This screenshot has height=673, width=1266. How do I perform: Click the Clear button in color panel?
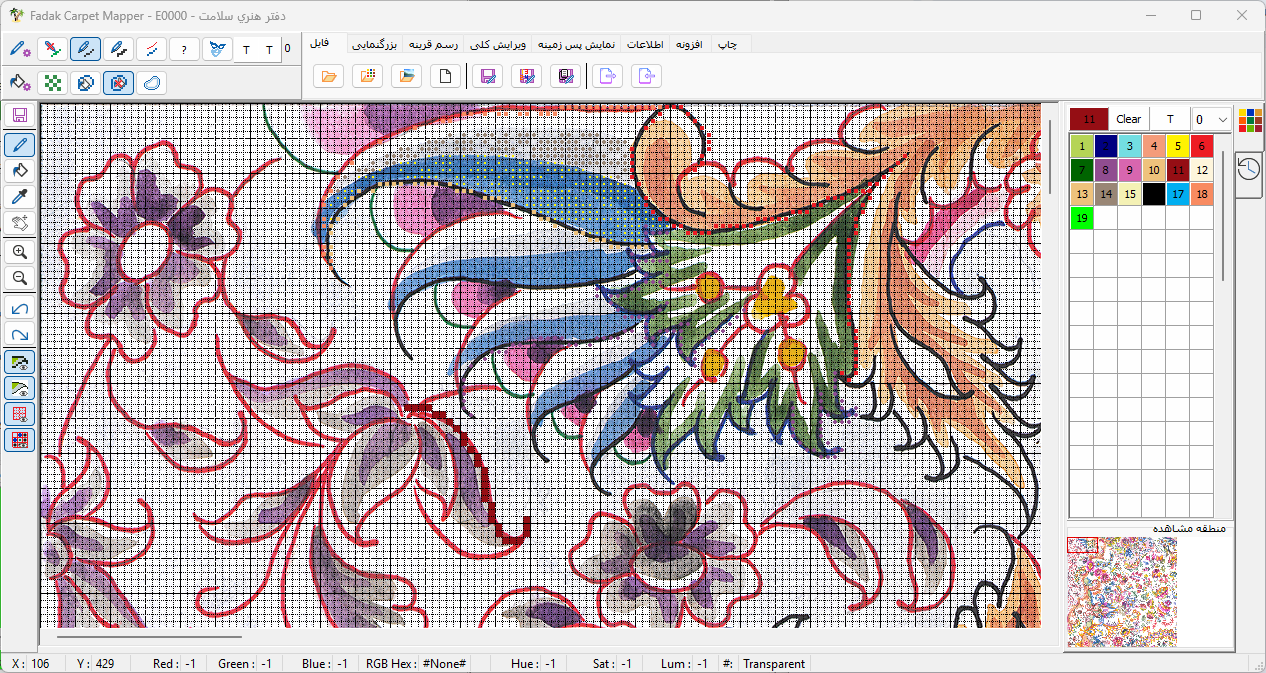pyautogui.click(x=1128, y=119)
